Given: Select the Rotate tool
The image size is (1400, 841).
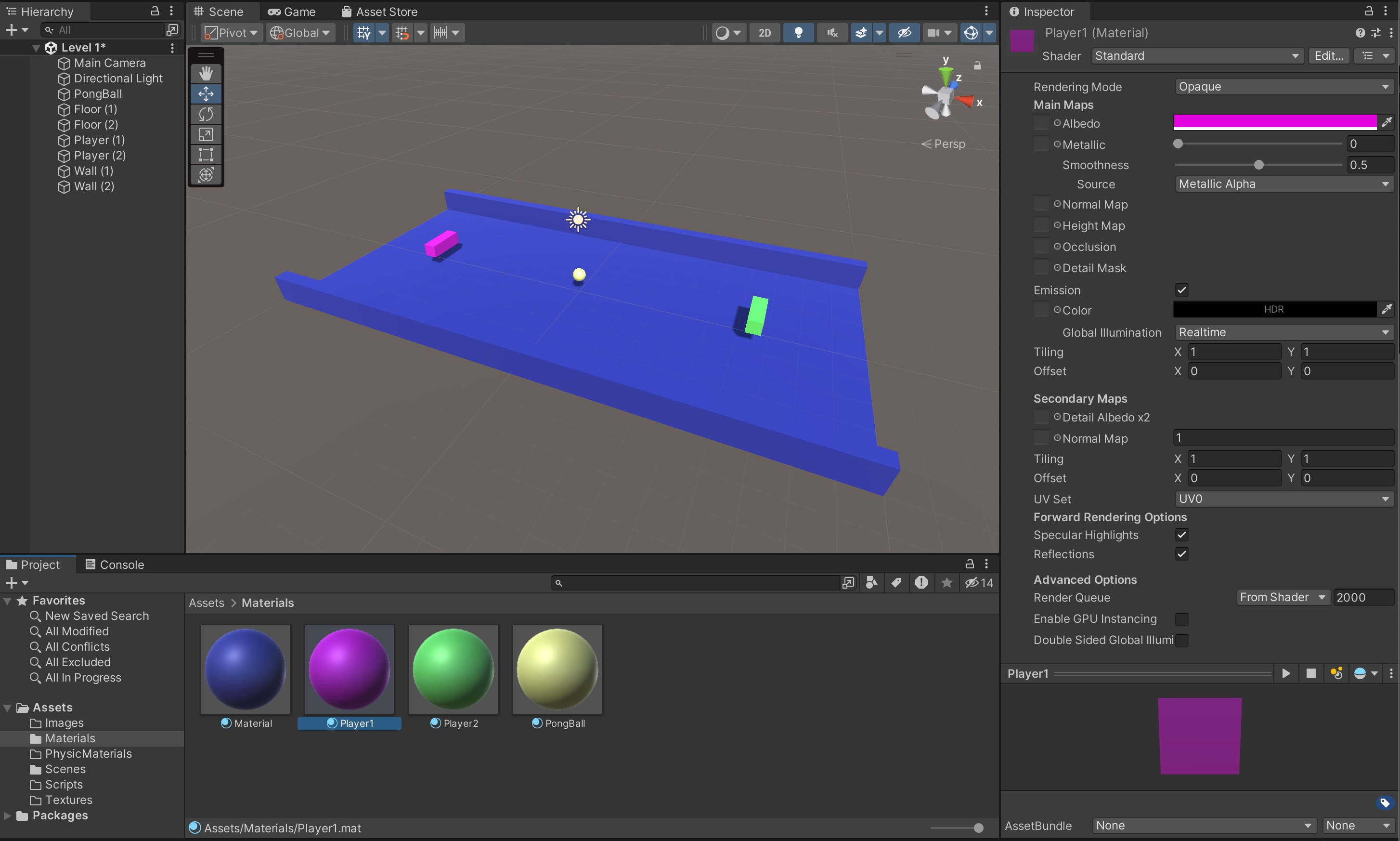Looking at the screenshot, I should click(206, 114).
